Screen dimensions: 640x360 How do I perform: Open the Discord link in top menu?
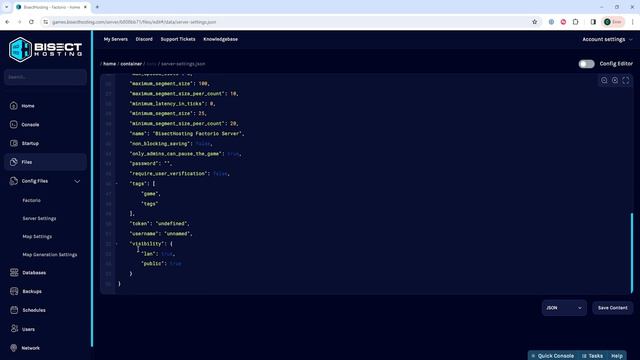click(144, 39)
